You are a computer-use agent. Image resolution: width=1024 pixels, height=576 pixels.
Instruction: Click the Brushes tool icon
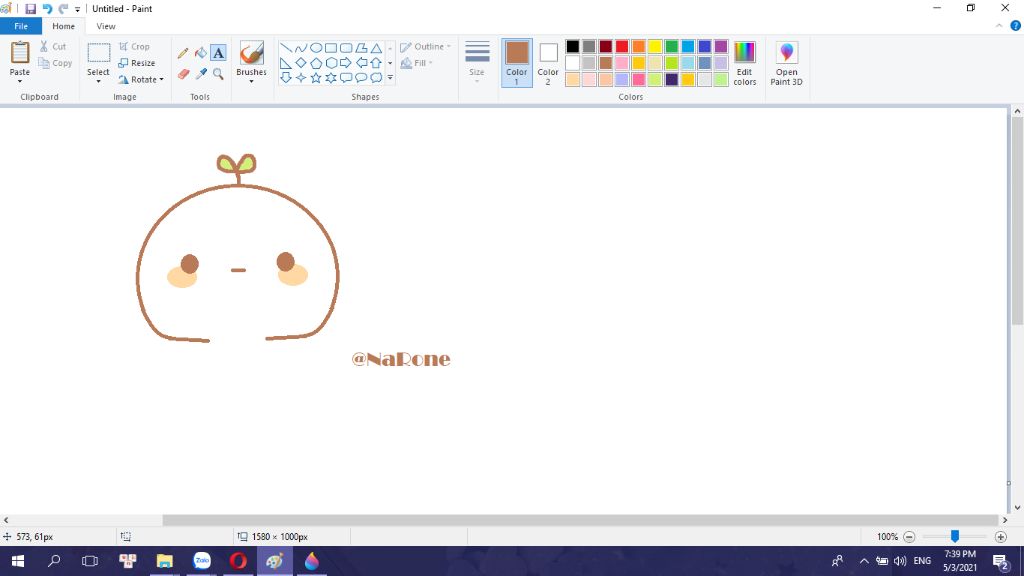[x=251, y=53]
